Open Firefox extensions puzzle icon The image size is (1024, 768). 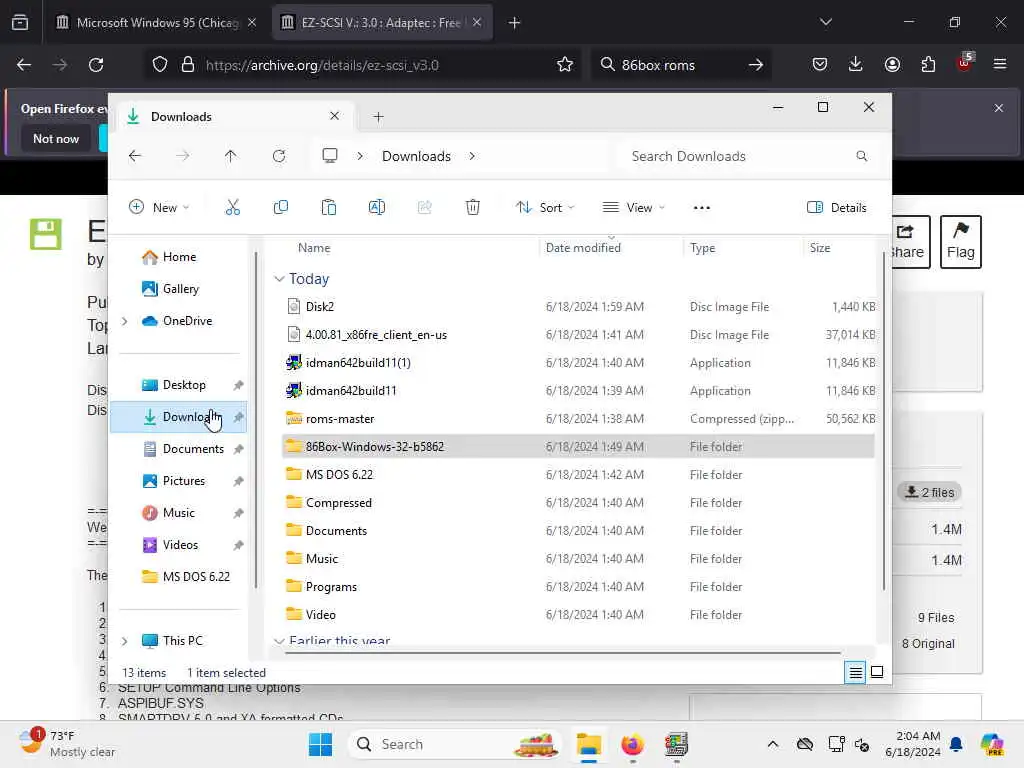pyautogui.click(x=928, y=64)
